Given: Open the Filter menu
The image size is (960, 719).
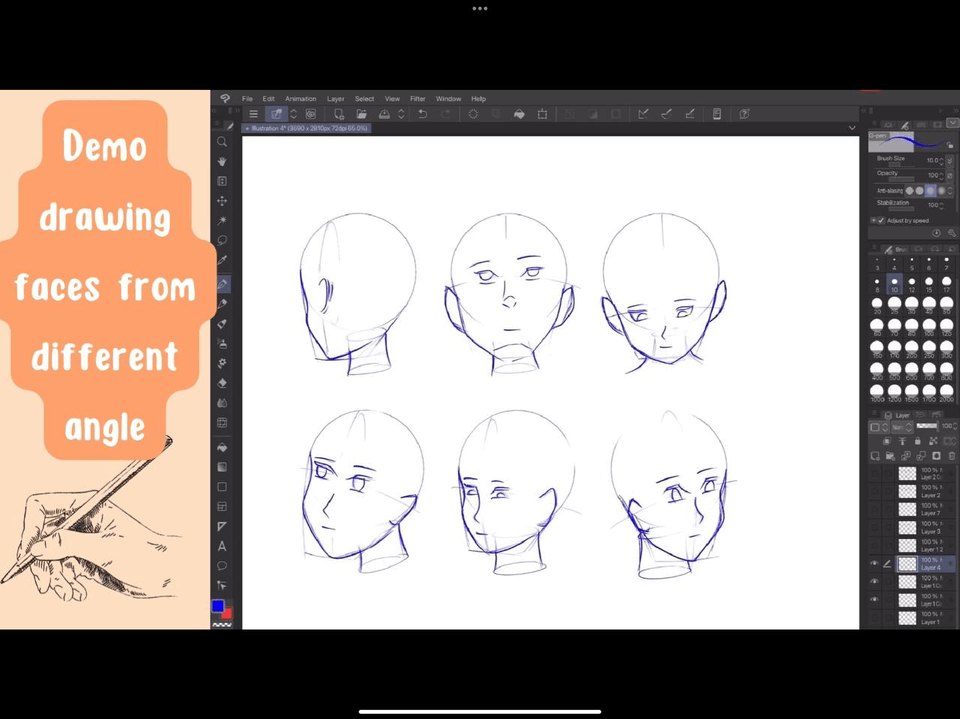Looking at the screenshot, I should coord(418,98).
